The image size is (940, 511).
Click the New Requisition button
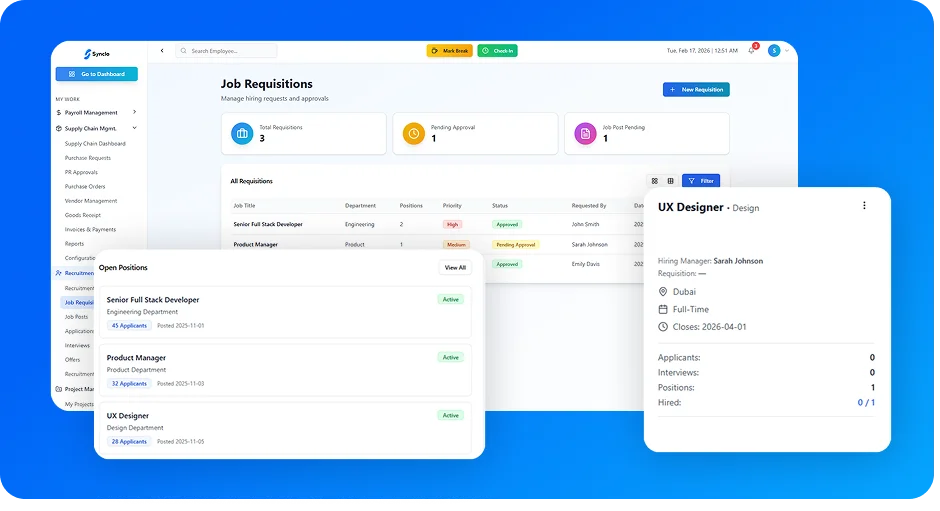pos(696,90)
